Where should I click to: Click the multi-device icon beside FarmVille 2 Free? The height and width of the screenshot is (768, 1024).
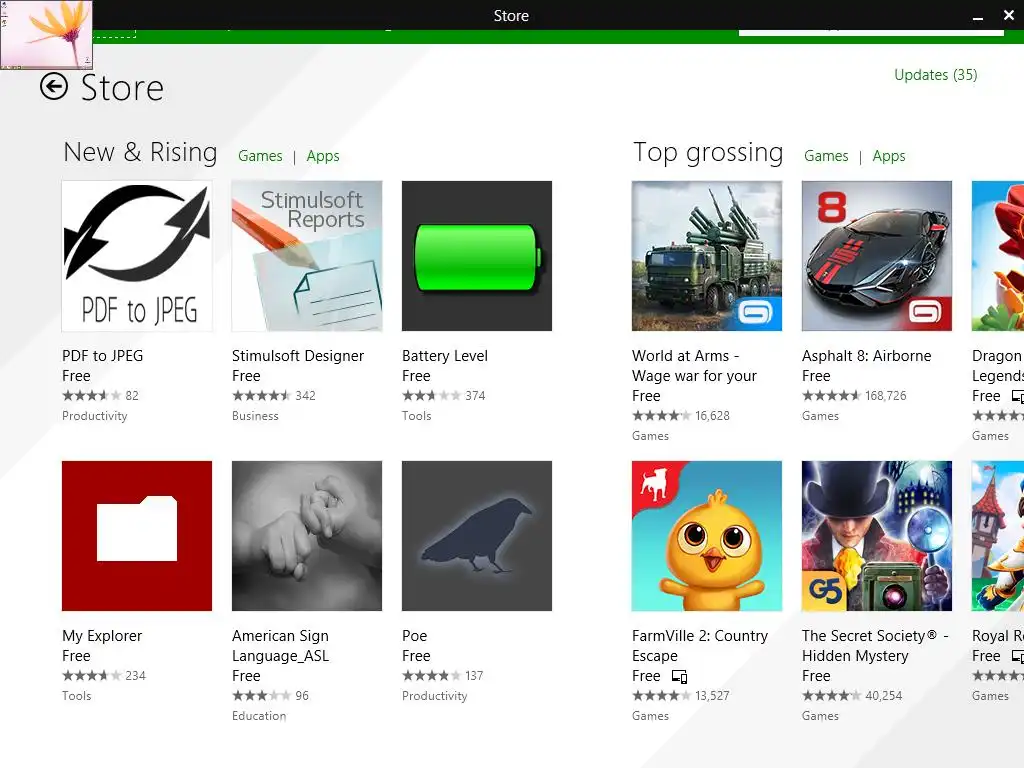pos(679,677)
